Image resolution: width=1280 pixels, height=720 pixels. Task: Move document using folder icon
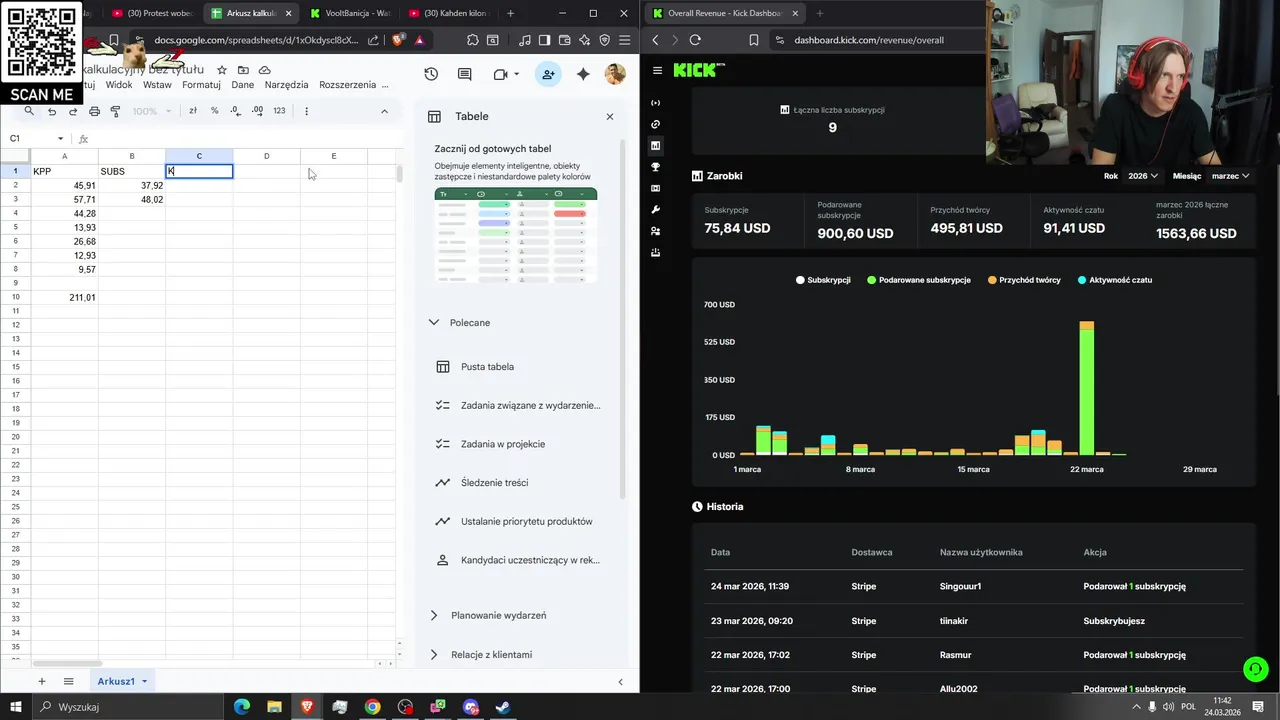243,70
